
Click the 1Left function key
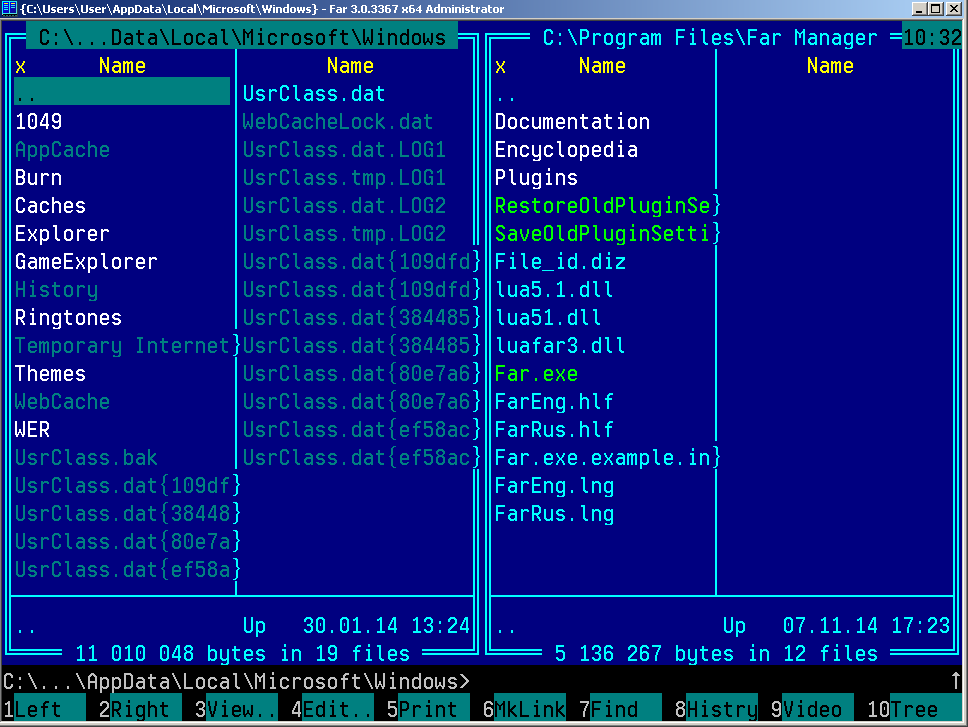(44, 710)
